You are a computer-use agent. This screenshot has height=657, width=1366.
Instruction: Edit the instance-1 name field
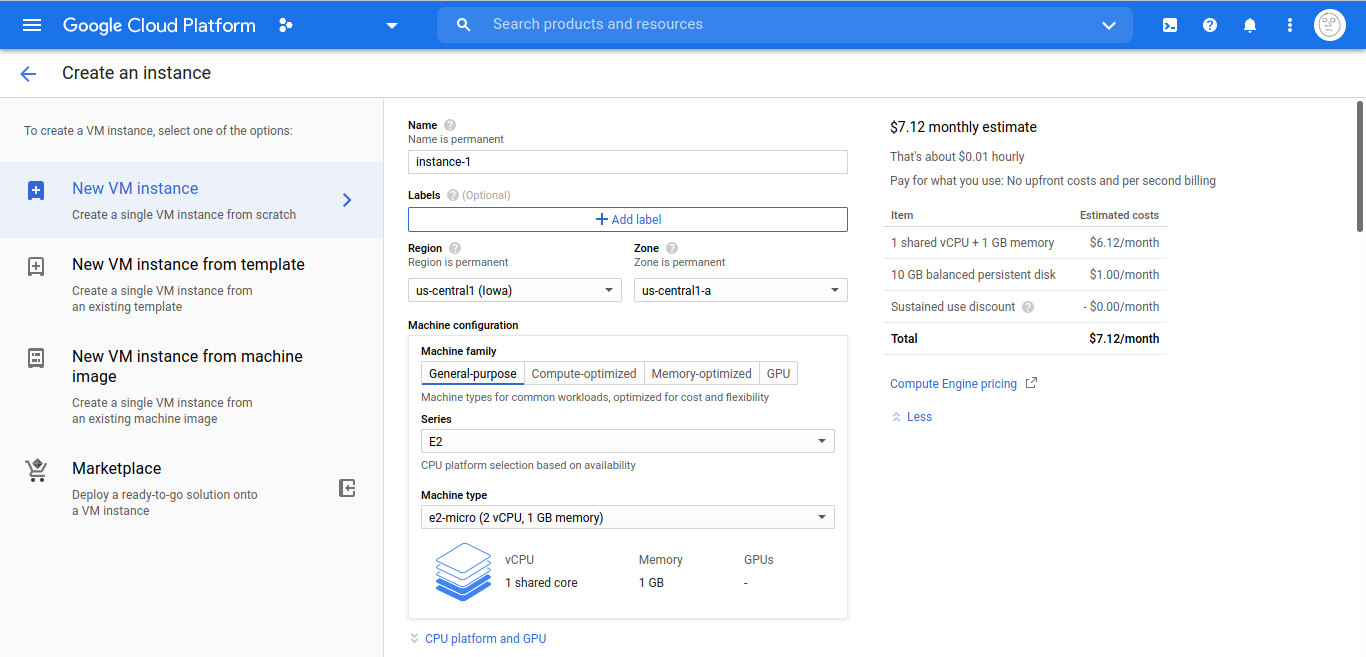[628, 162]
